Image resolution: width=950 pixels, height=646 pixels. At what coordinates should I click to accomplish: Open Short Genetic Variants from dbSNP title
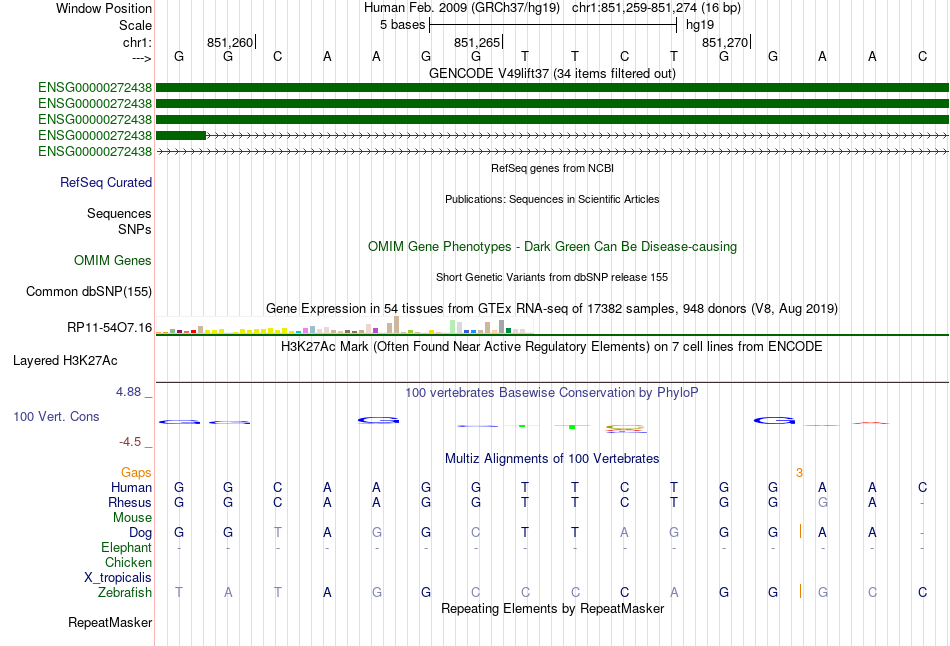552,277
